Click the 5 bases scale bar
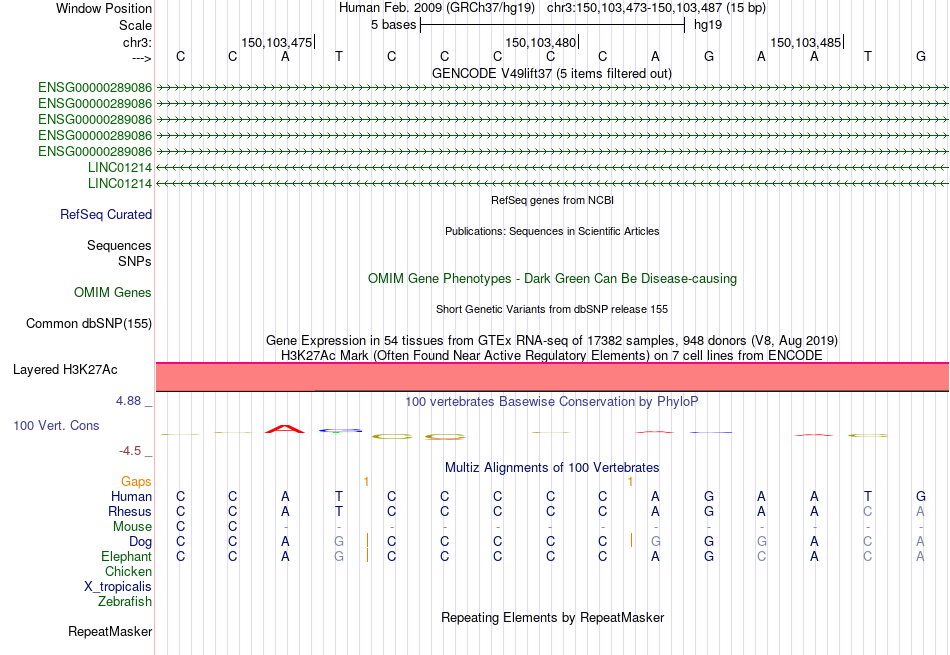The width and height of the screenshot is (950, 655). coord(552,25)
